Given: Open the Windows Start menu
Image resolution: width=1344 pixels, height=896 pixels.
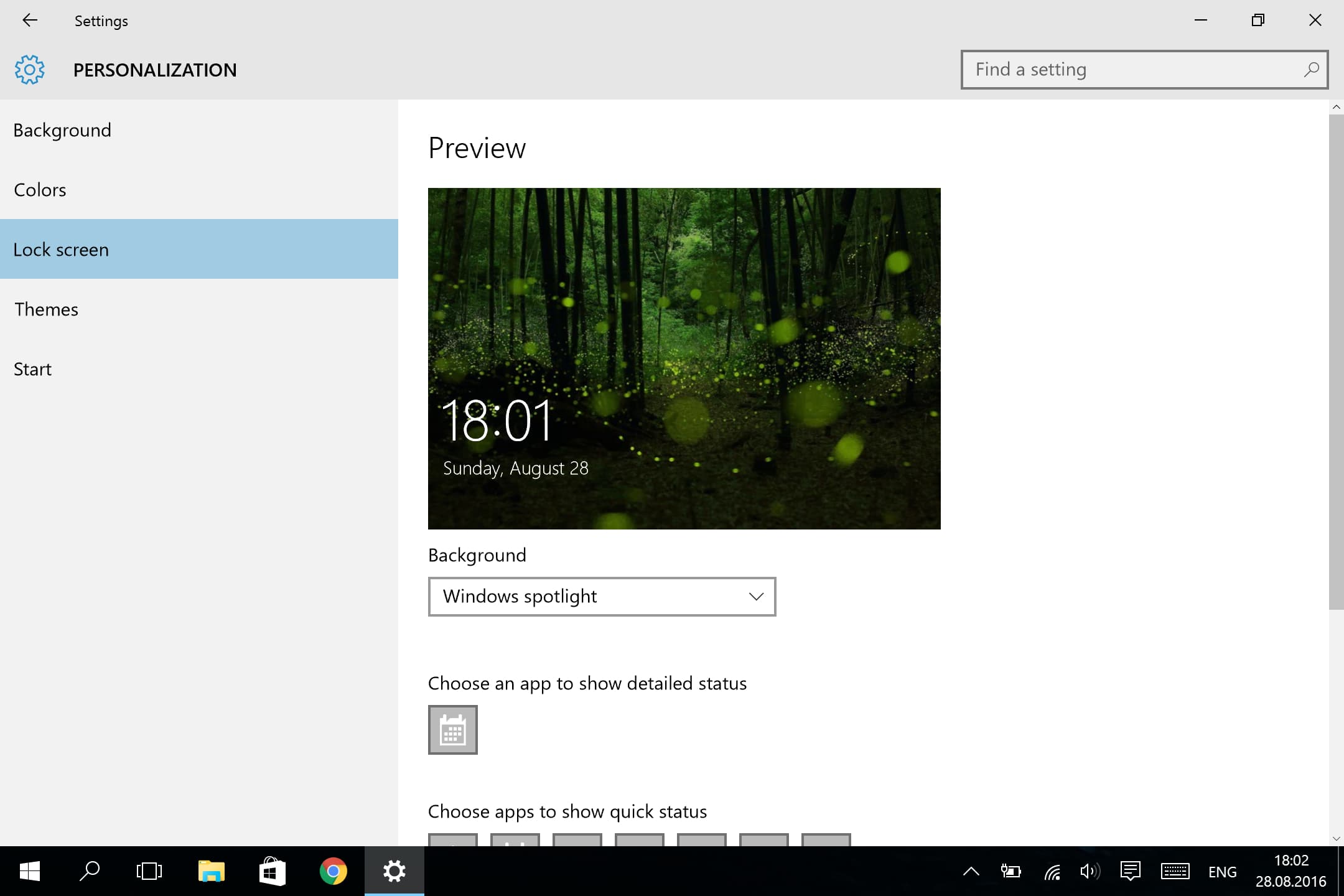Looking at the screenshot, I should tap(30, 871).
